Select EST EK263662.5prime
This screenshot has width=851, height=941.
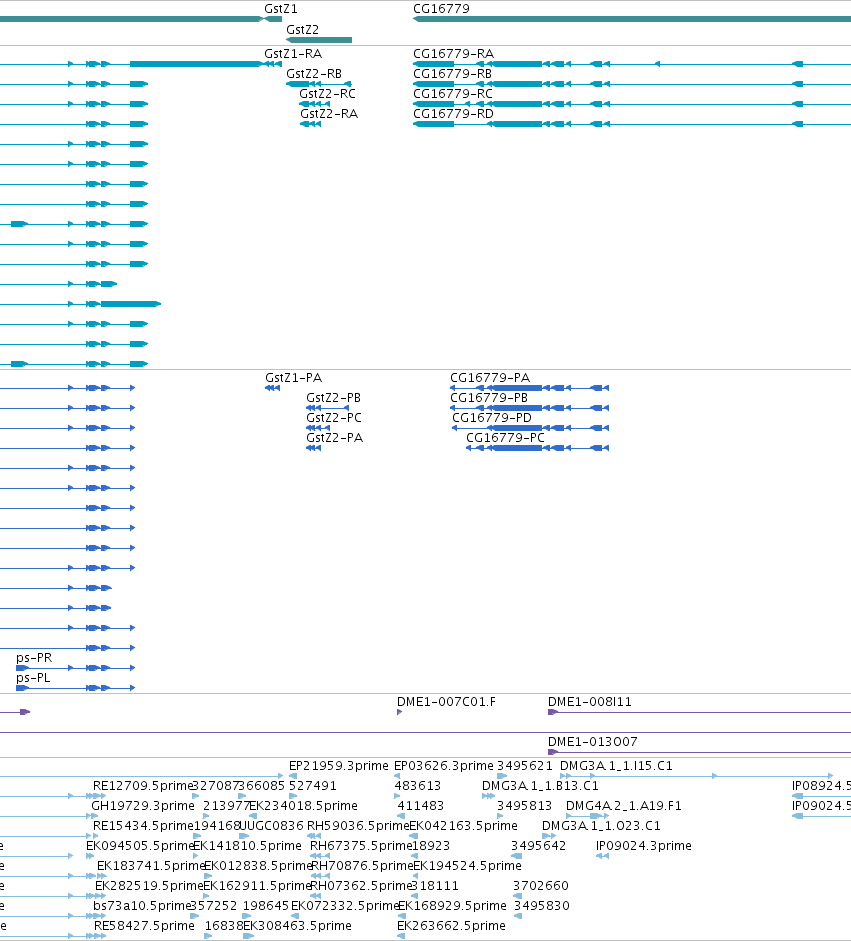(451, 926)
